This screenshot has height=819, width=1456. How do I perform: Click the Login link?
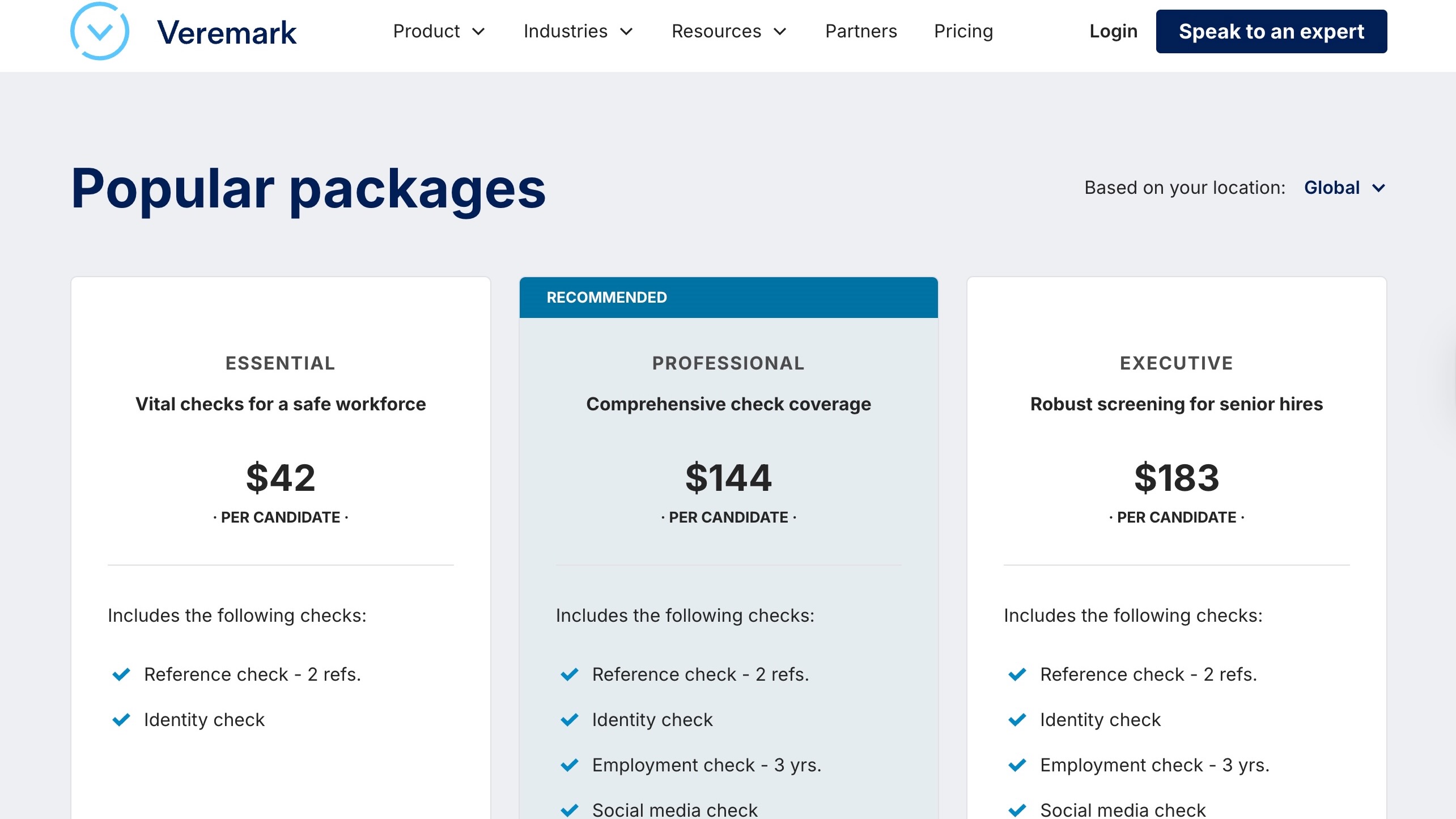click(1113, 31)
